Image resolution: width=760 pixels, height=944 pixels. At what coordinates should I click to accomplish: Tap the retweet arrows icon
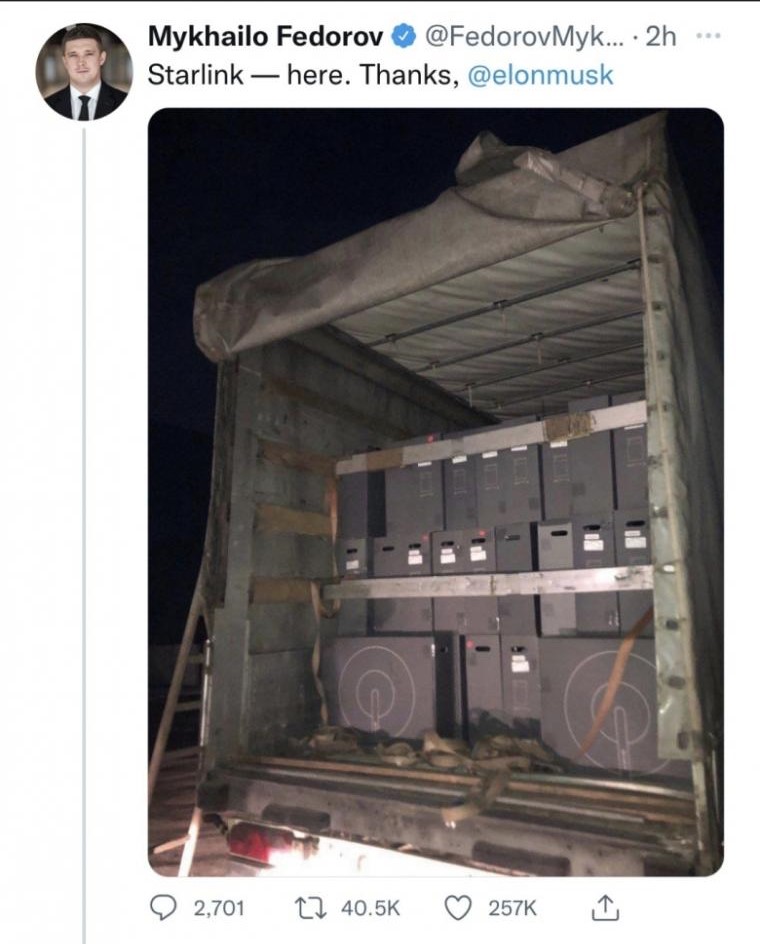tap(310, 907)
